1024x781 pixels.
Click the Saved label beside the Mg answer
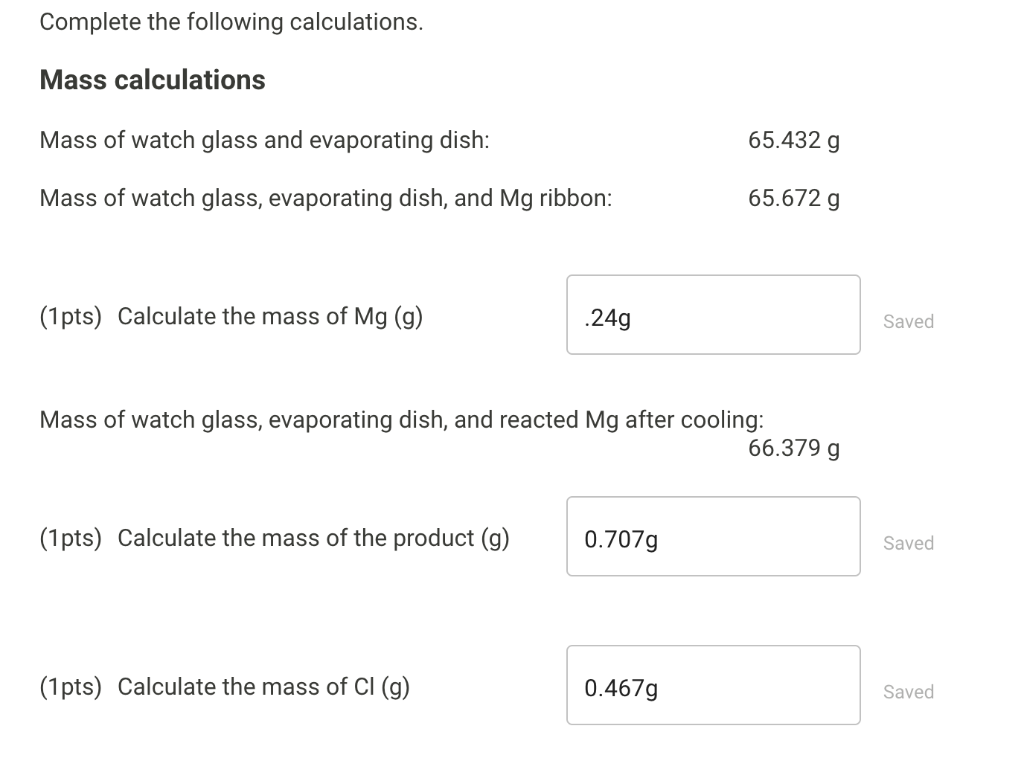pyautogui.click(x=908, y=321)
